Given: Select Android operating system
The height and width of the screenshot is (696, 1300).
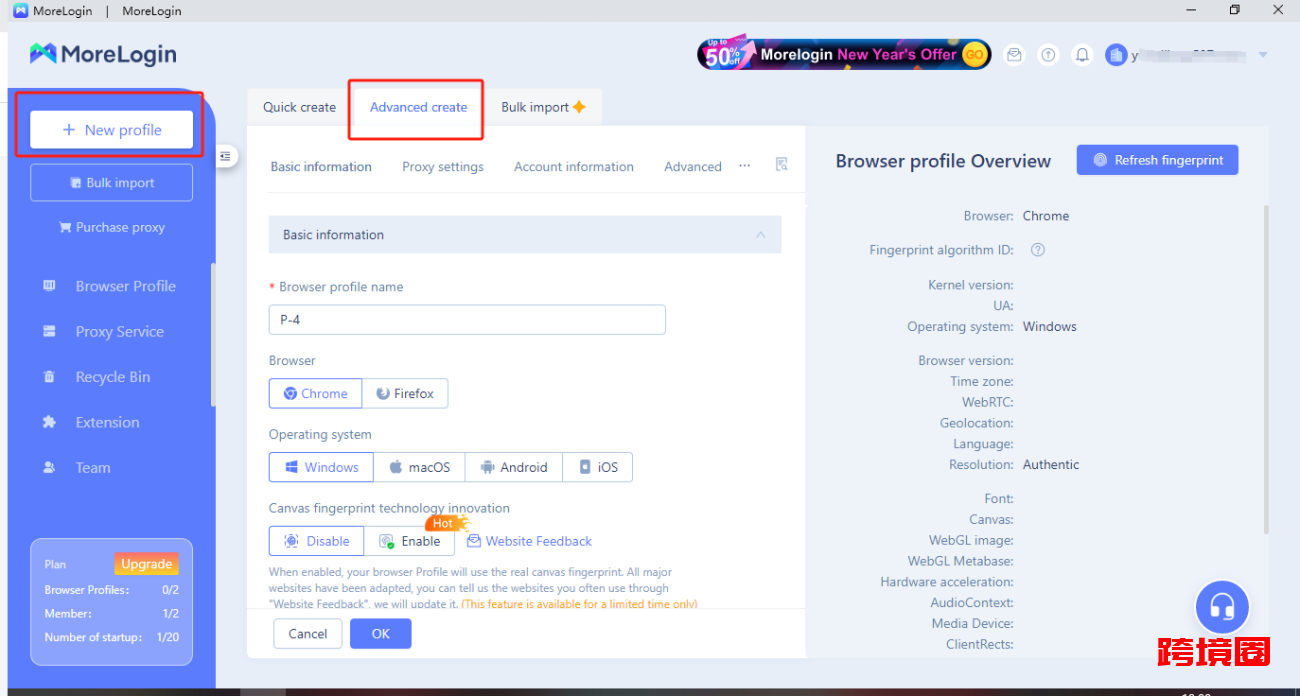Looking at the screenshot, I should 514,467.
